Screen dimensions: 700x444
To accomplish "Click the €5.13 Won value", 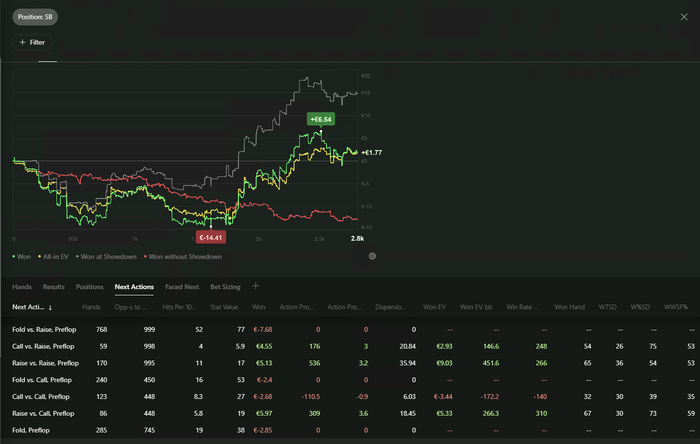I will click(x=264, y=363).
